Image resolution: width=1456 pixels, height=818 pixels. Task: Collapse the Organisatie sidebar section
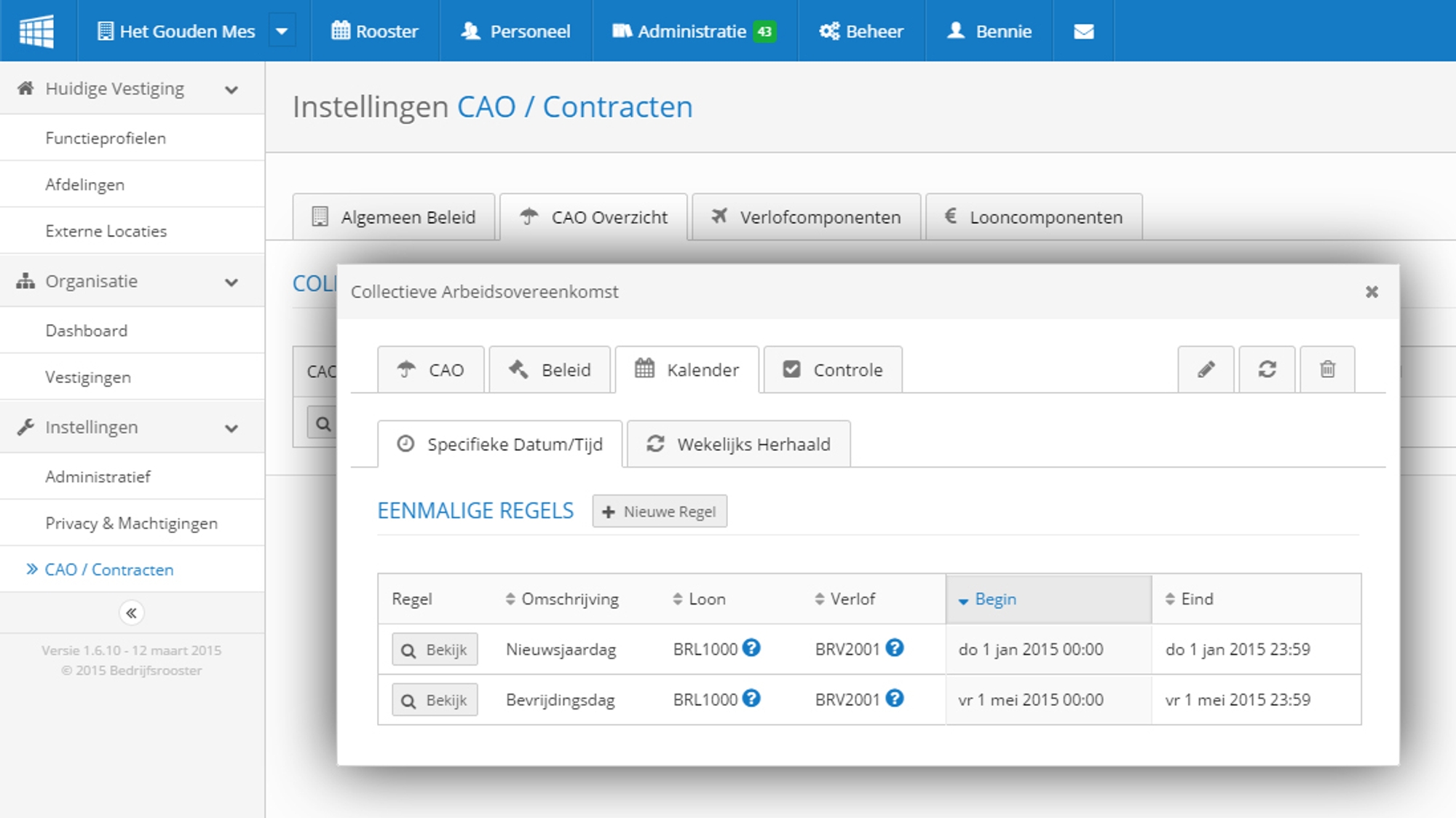coord(232,282)
